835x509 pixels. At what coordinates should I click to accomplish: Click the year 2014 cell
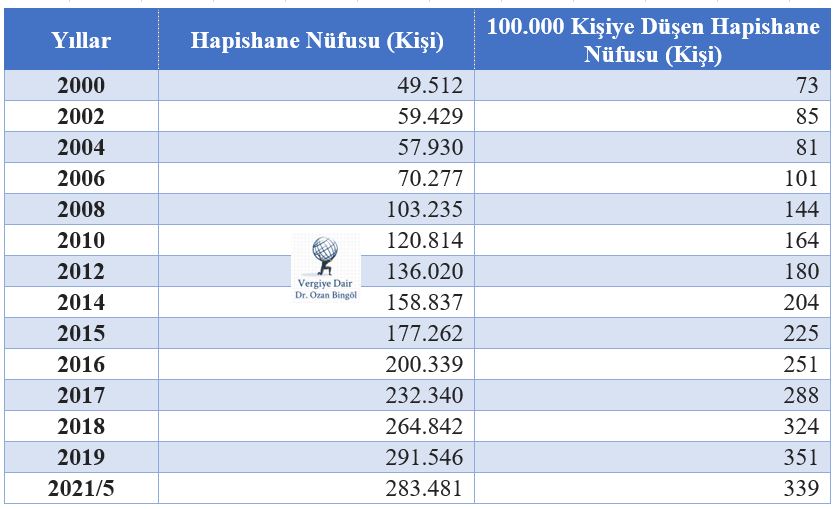81,303
